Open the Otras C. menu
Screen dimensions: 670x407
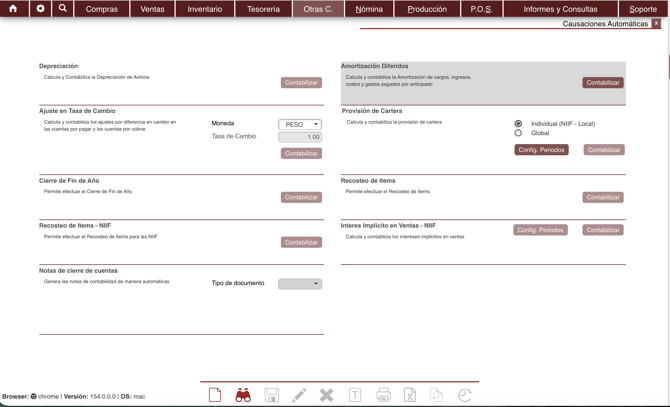[318, 9]
